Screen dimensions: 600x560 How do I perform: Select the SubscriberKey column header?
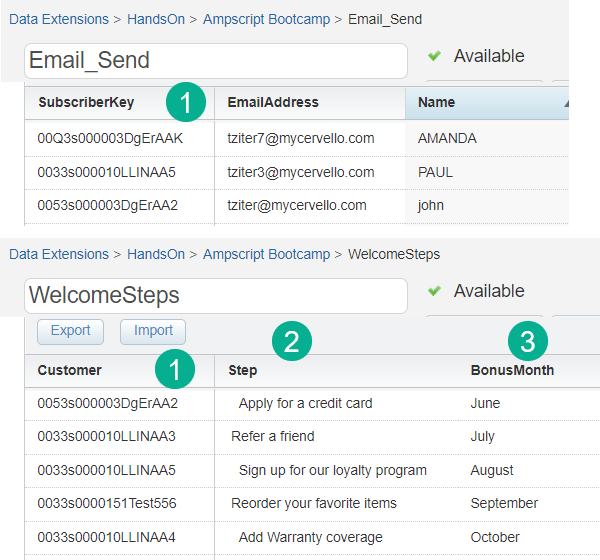pyautogui.click(x=86, y=102)
